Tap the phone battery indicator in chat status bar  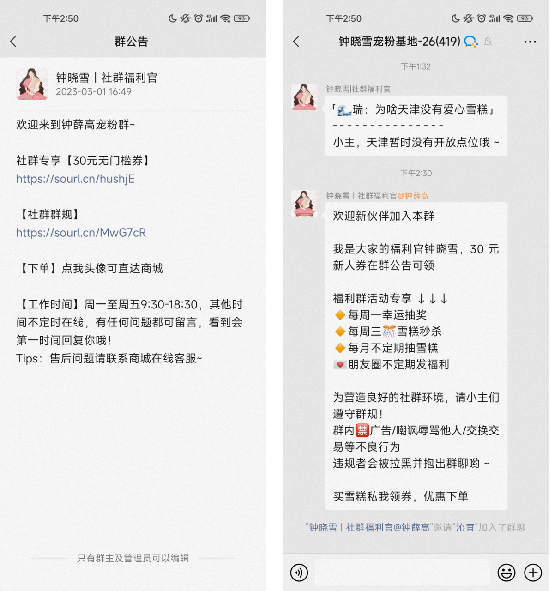tap(524, 18)
